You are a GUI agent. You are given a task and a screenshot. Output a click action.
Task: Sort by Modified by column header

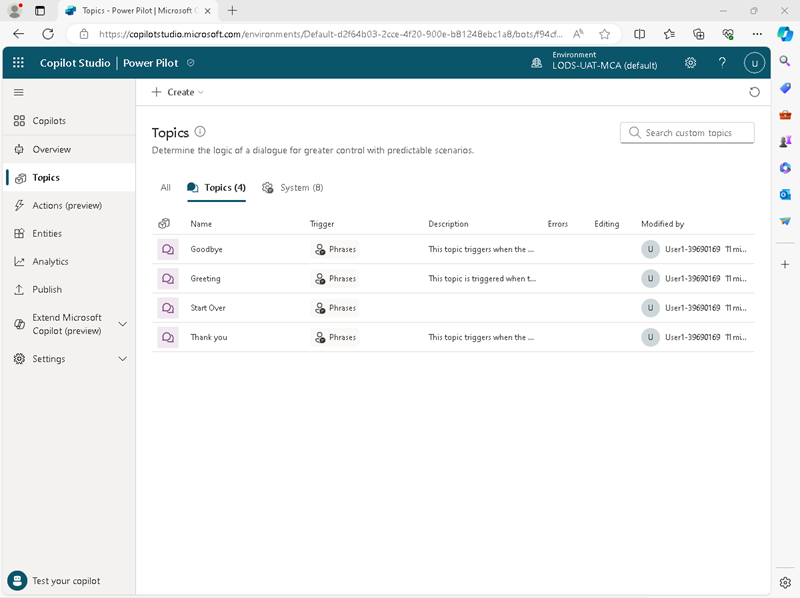click(x=662, y=224)
